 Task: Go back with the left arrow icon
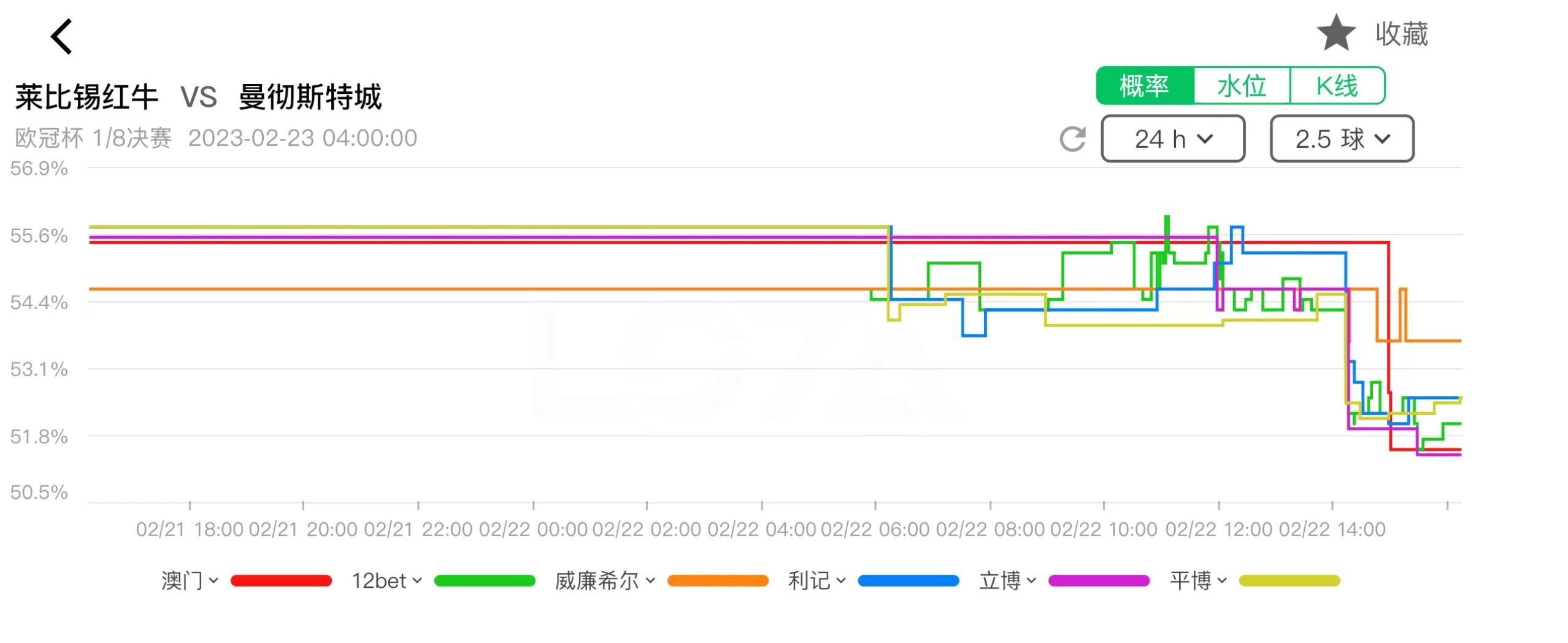coord(62,36)
